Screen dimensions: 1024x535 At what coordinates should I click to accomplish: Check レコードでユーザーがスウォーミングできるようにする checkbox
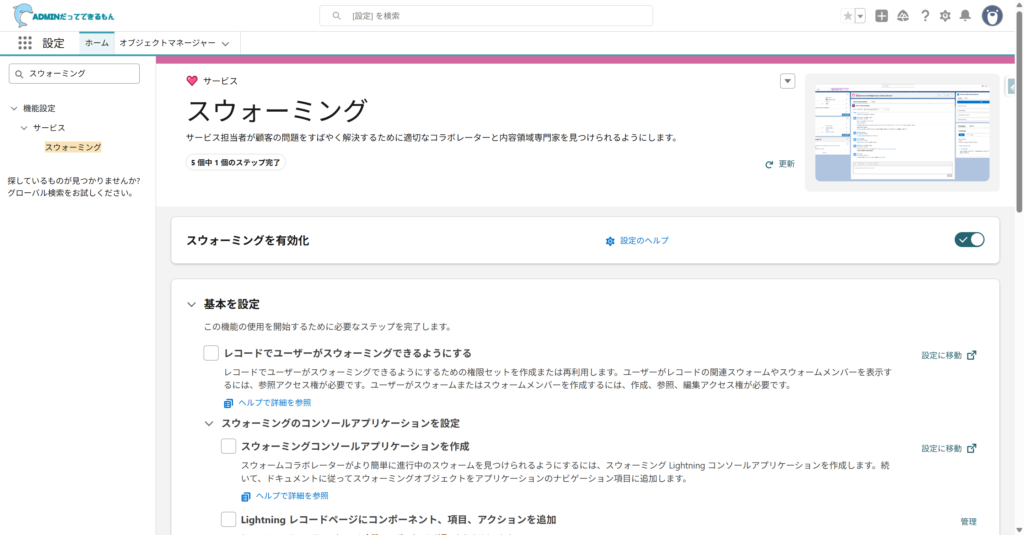point(211,353)
